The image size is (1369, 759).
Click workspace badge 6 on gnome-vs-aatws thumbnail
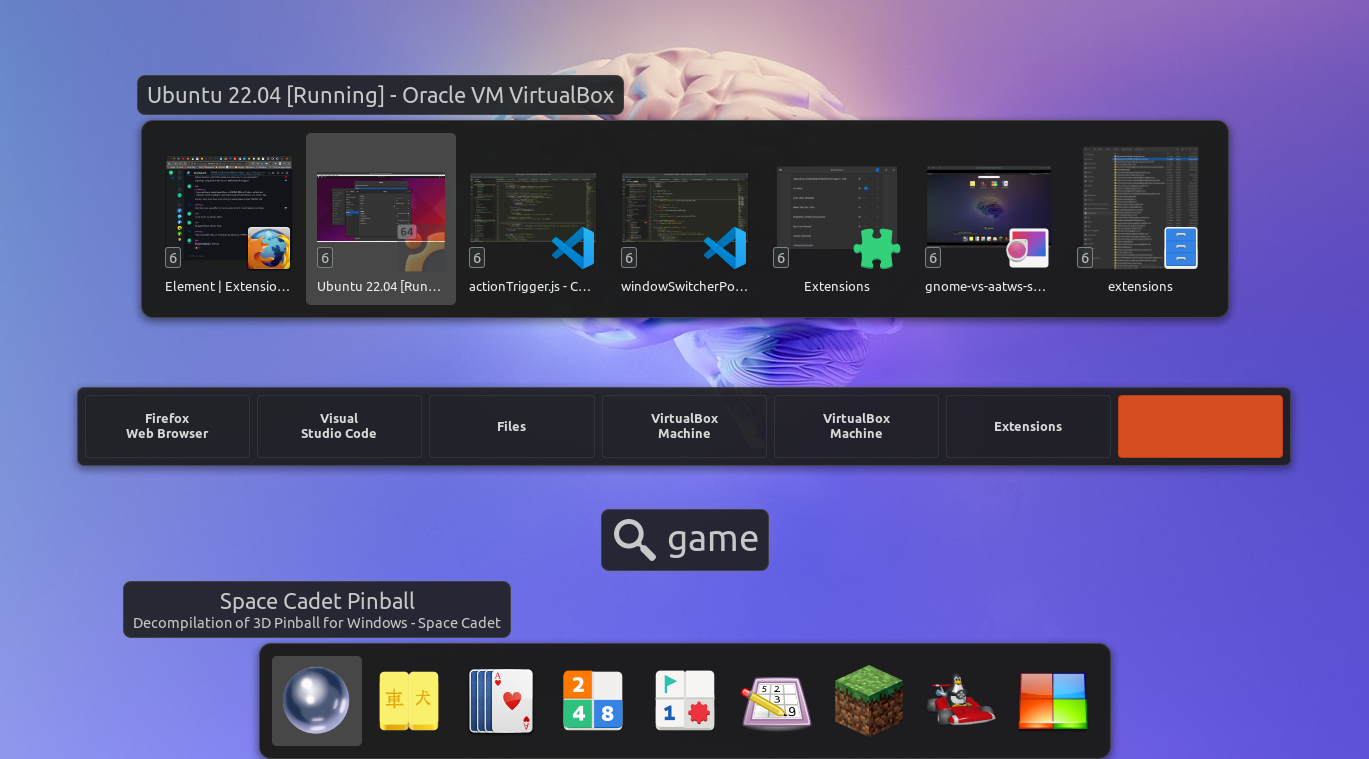933,258
